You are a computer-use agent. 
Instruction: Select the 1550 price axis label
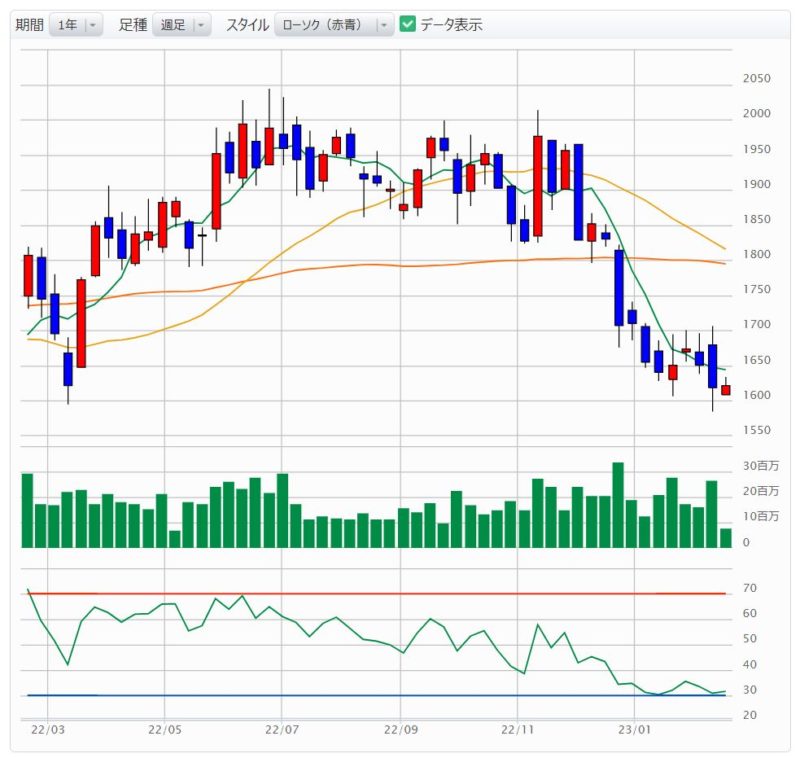(x=757, y=430)
